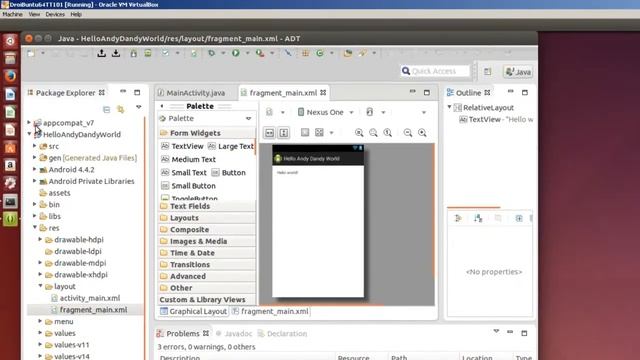Open Devices menu in VirtualBox
This screenshot has width=640, height=360.
tap(55, 14)
